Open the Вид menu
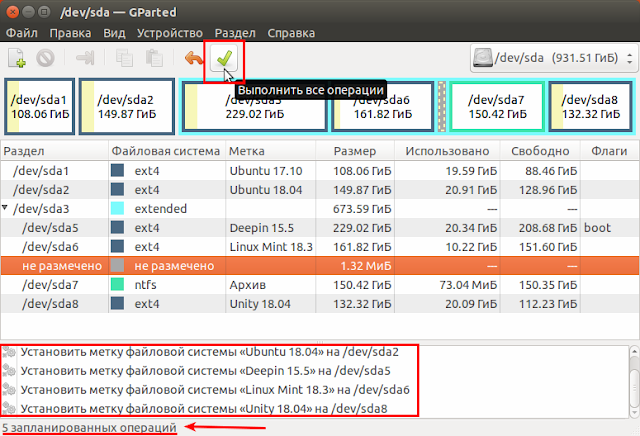 click(114, 33)
